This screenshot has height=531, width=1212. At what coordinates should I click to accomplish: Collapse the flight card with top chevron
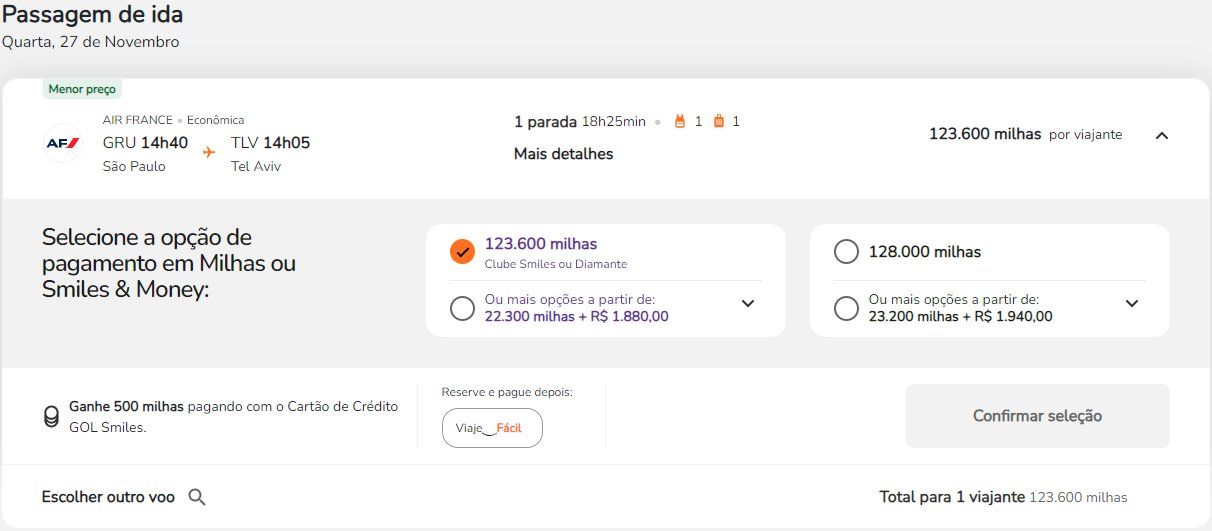pyautogui.click(x=1161, y=135)
